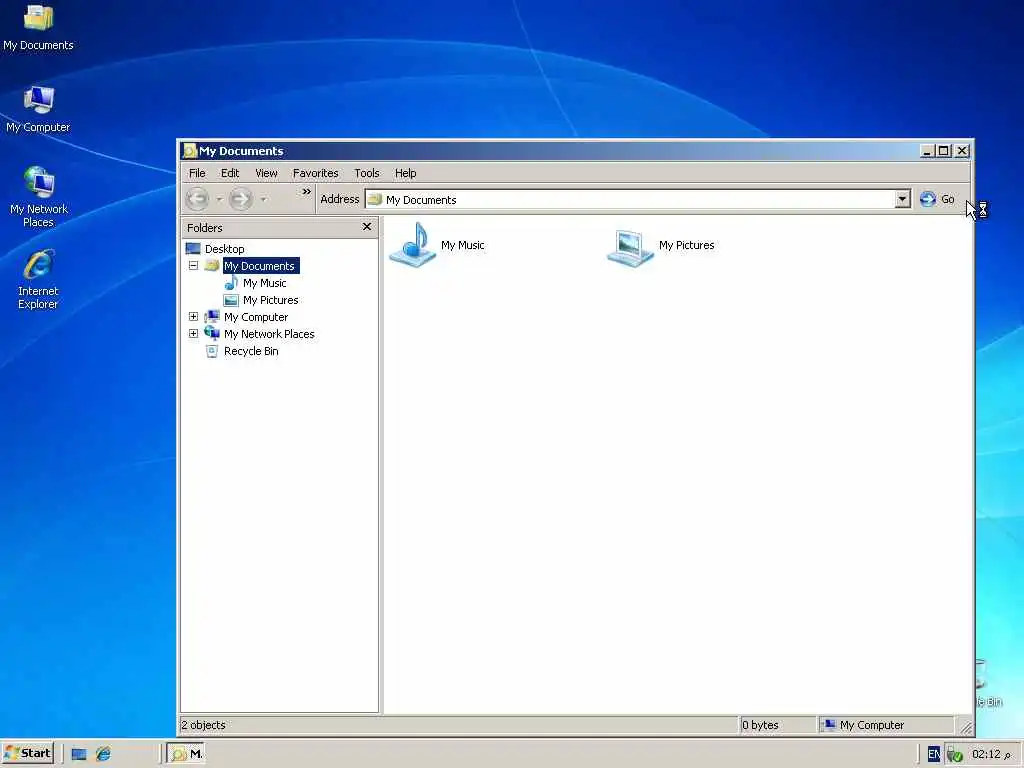This screenshot has width=1024, height=768.
Task: Open the Favorites menu
Action: pos(315,173)
